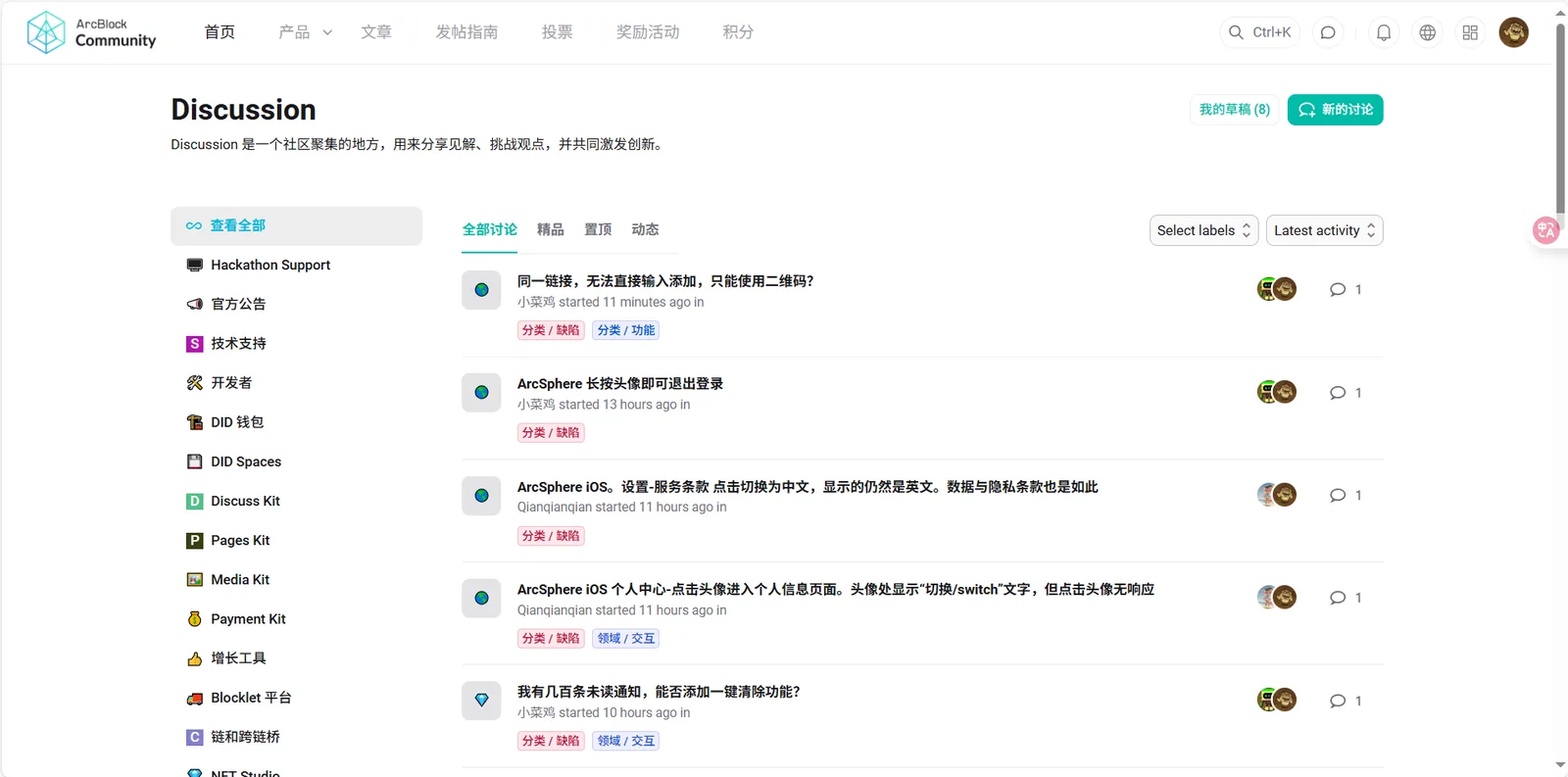This screenshot has height=777, width=1568.
Task: Click board icon beside 同一链接 post
Action: [481, 290]
